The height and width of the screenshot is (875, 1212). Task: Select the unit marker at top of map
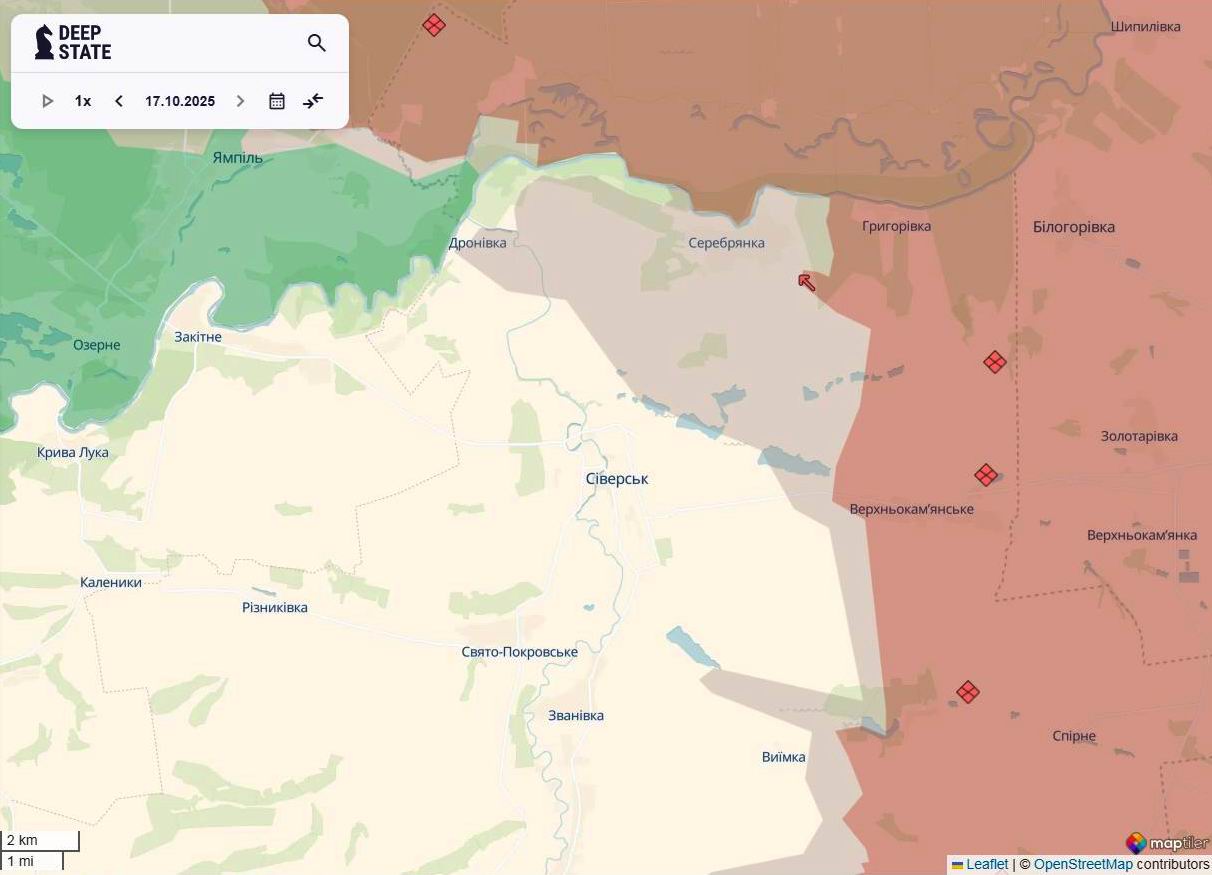point(434,25)
